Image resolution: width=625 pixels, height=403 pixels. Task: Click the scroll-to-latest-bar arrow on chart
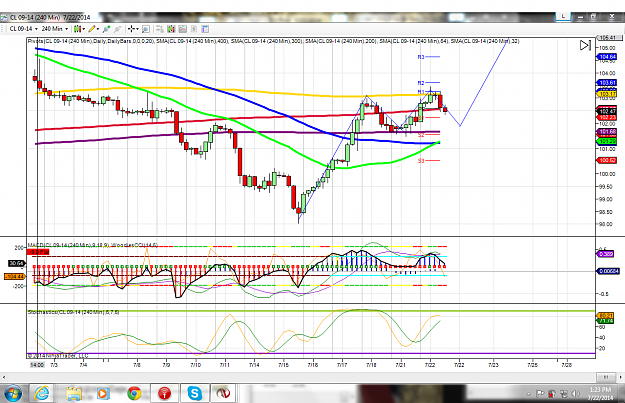click(585, 45)
